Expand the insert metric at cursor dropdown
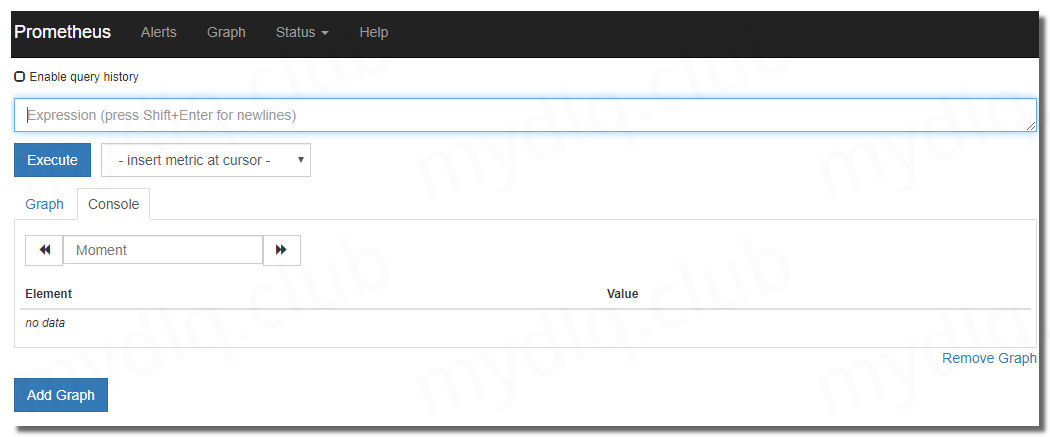 pyautogui.click(x=206, y=161)
